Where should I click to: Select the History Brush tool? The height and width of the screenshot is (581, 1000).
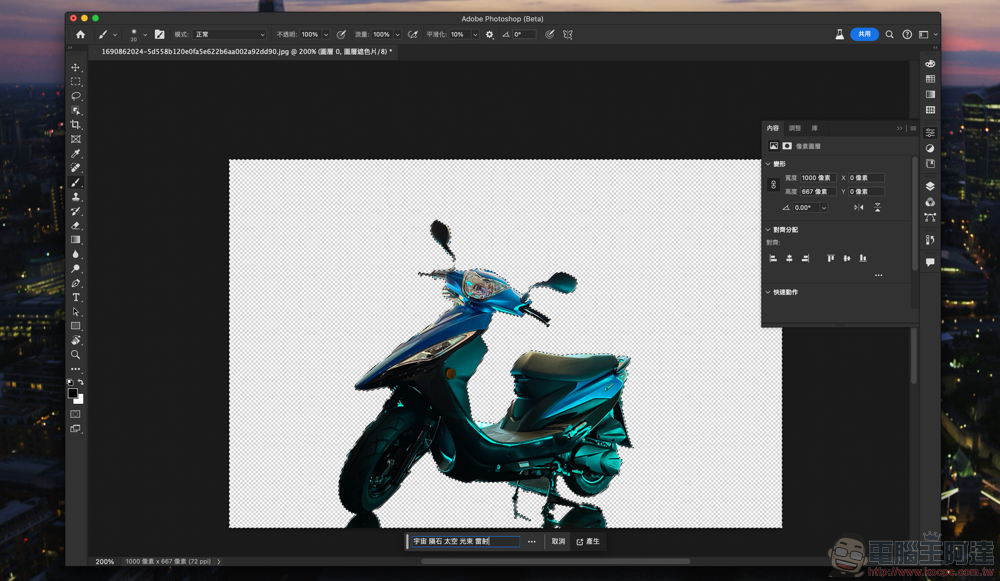(x=75, y=211)
